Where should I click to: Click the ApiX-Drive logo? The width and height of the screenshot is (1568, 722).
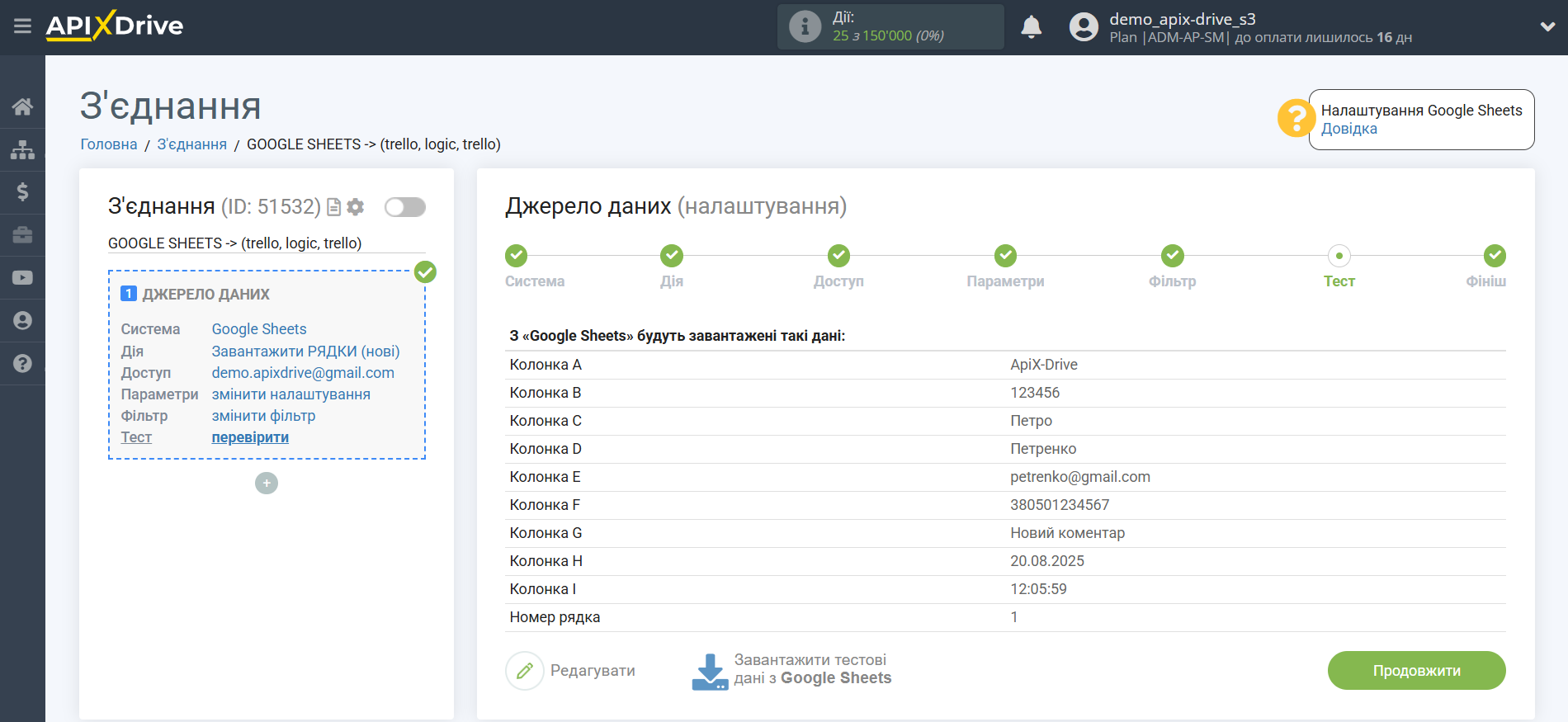115,26
